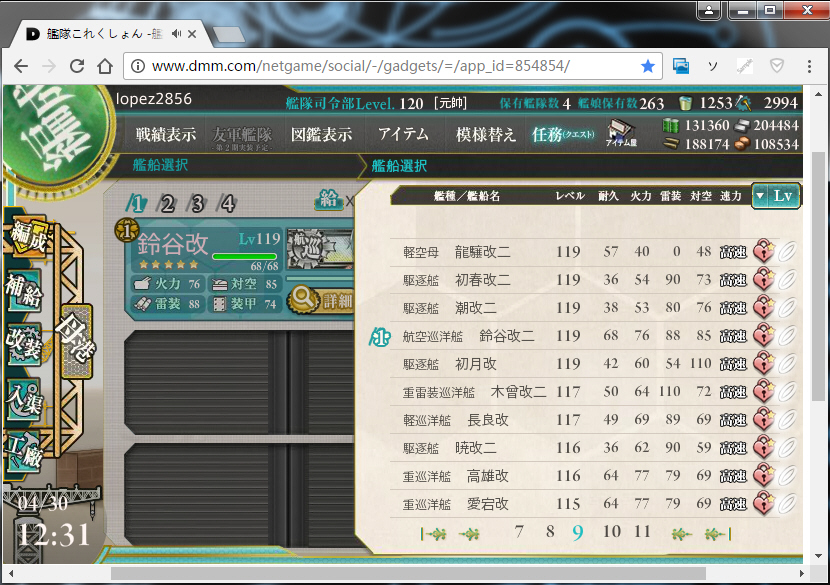Click the site information icon
Image resolution: width=830 pixels, height=585 pixels.
pyautogui.click(x=138, y=66)
